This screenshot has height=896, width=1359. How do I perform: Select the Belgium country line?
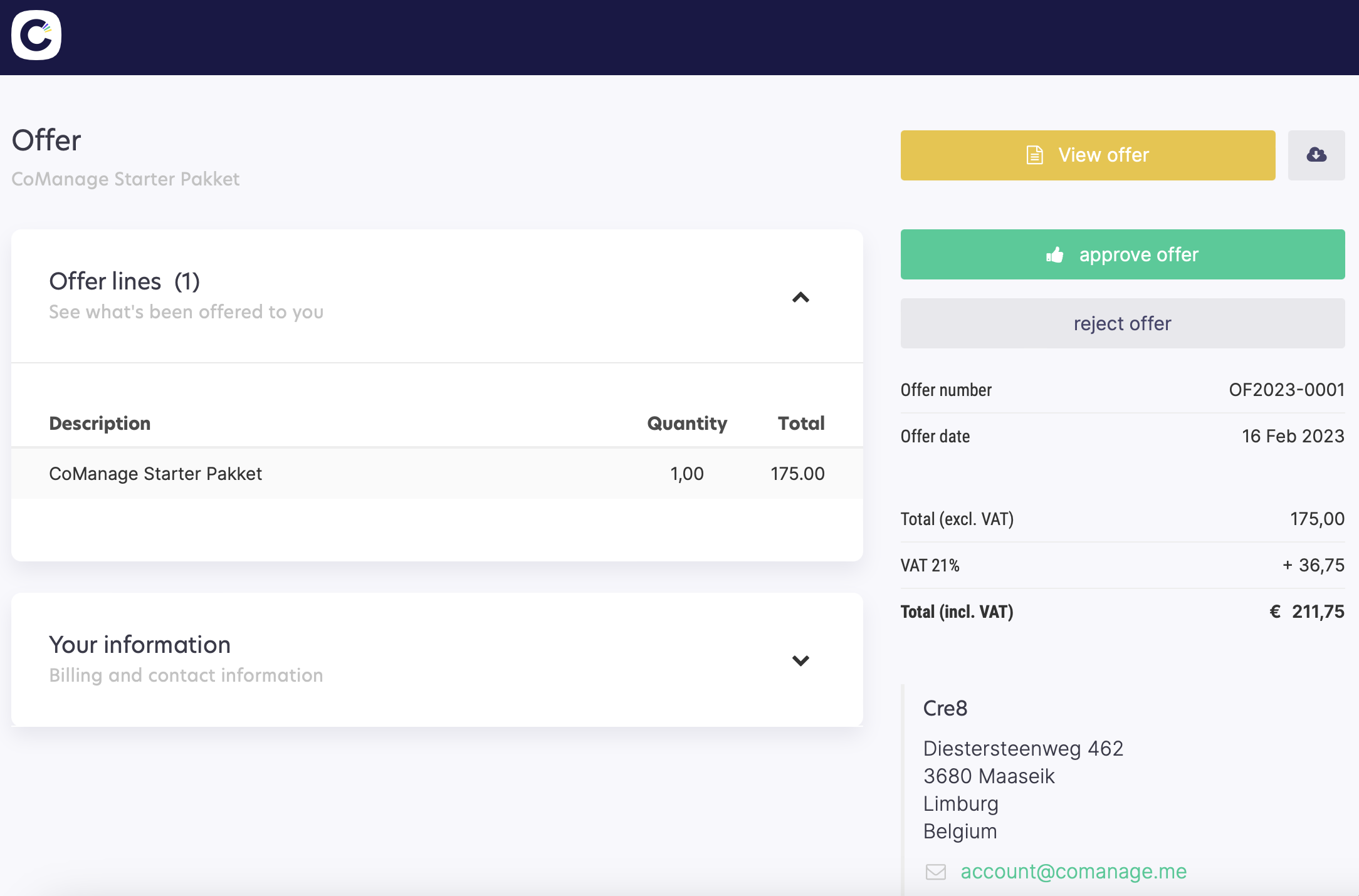point(960,831)
